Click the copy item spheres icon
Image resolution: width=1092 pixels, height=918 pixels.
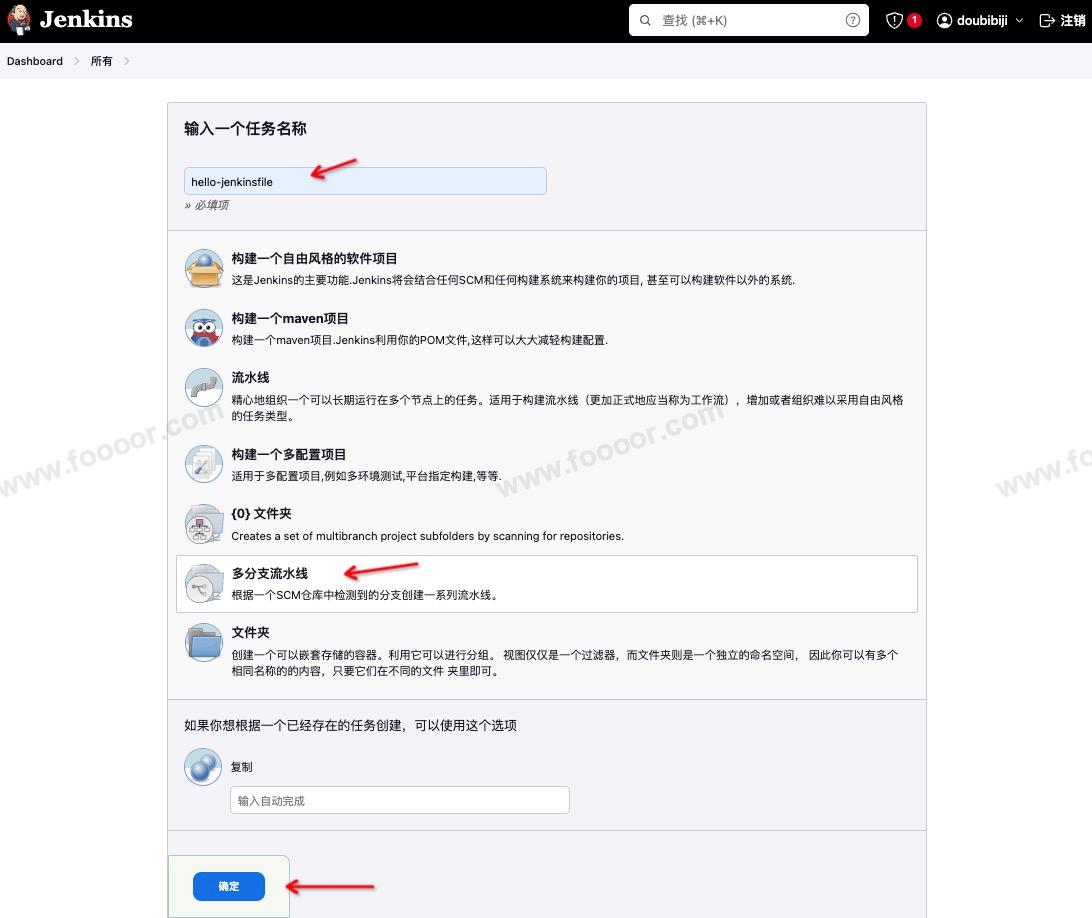coord(203,767)
